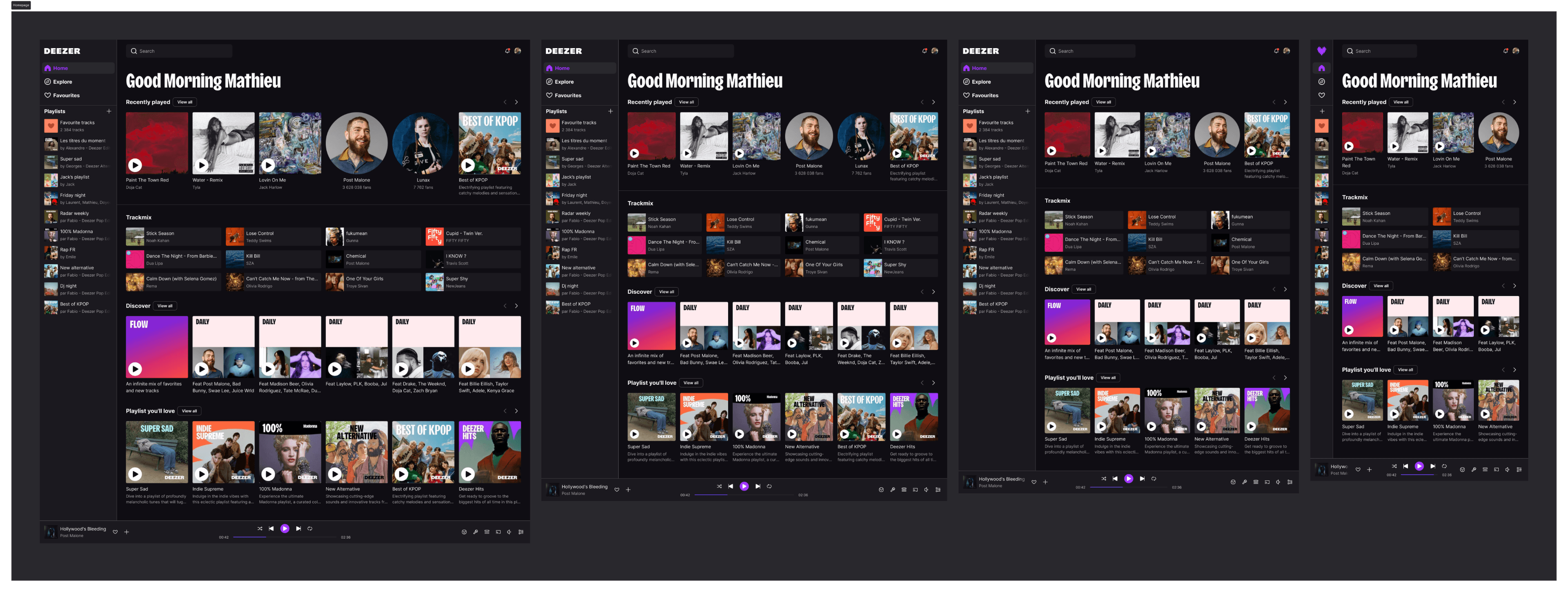Viewport: 1568px width, 592px height.
Task: Click cast-to-device icon in leftmost frame player
Action: [x=498, y=532]
